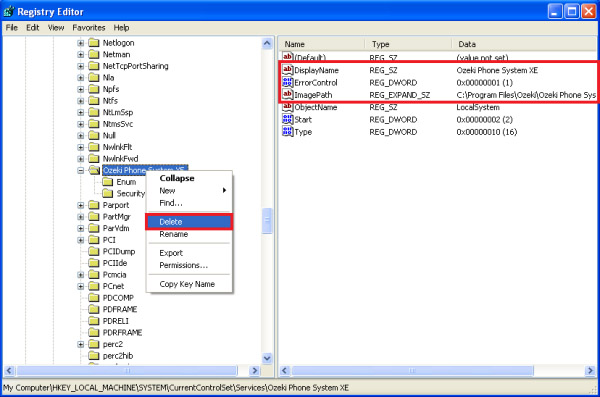600x397 pixels.
Task: Select the DisplayName string value icon
Action: (x=287, y=70)
